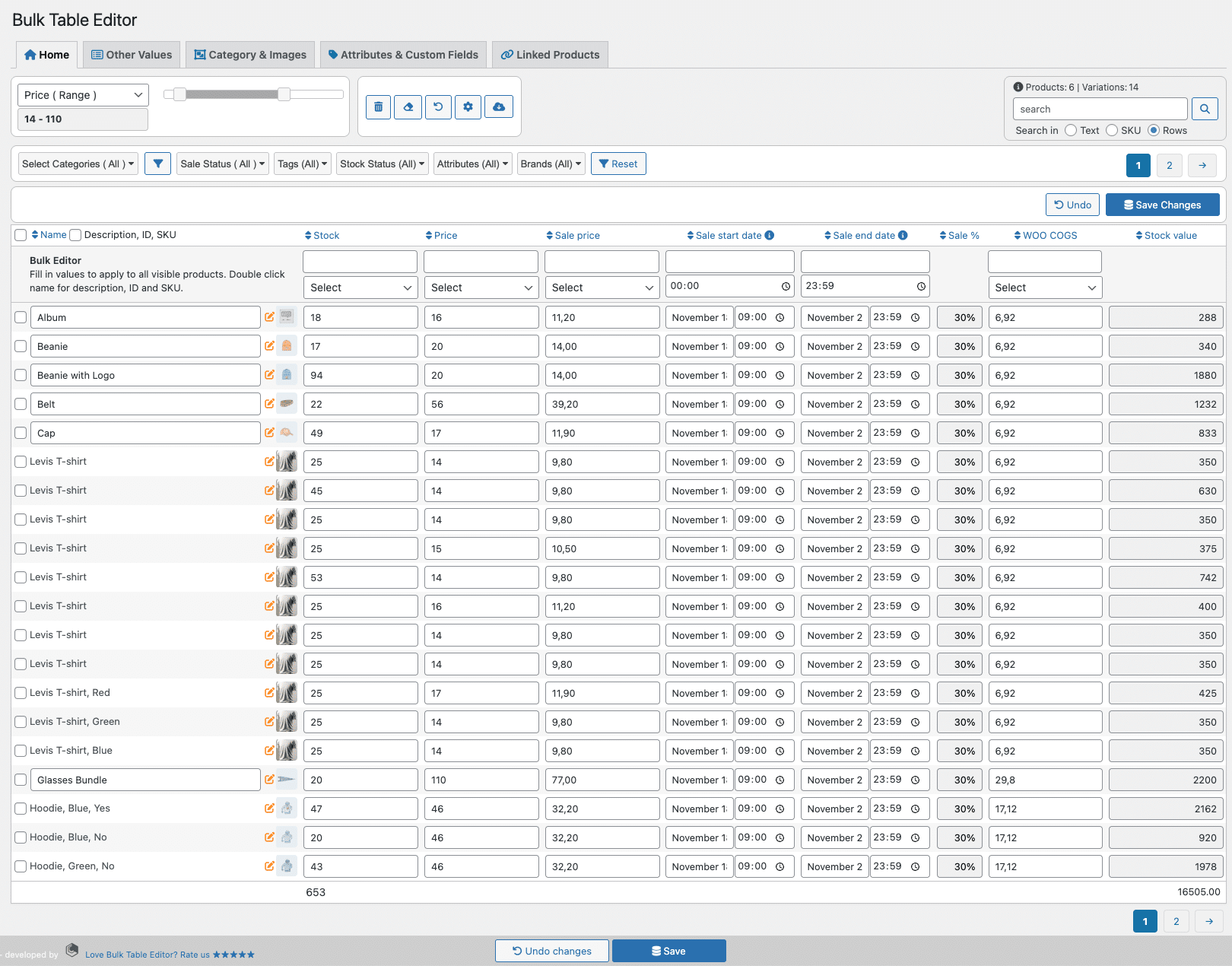Open the Linked Products tab
The width and height of the screenshot is (1232, 966).
coord(550,55)
